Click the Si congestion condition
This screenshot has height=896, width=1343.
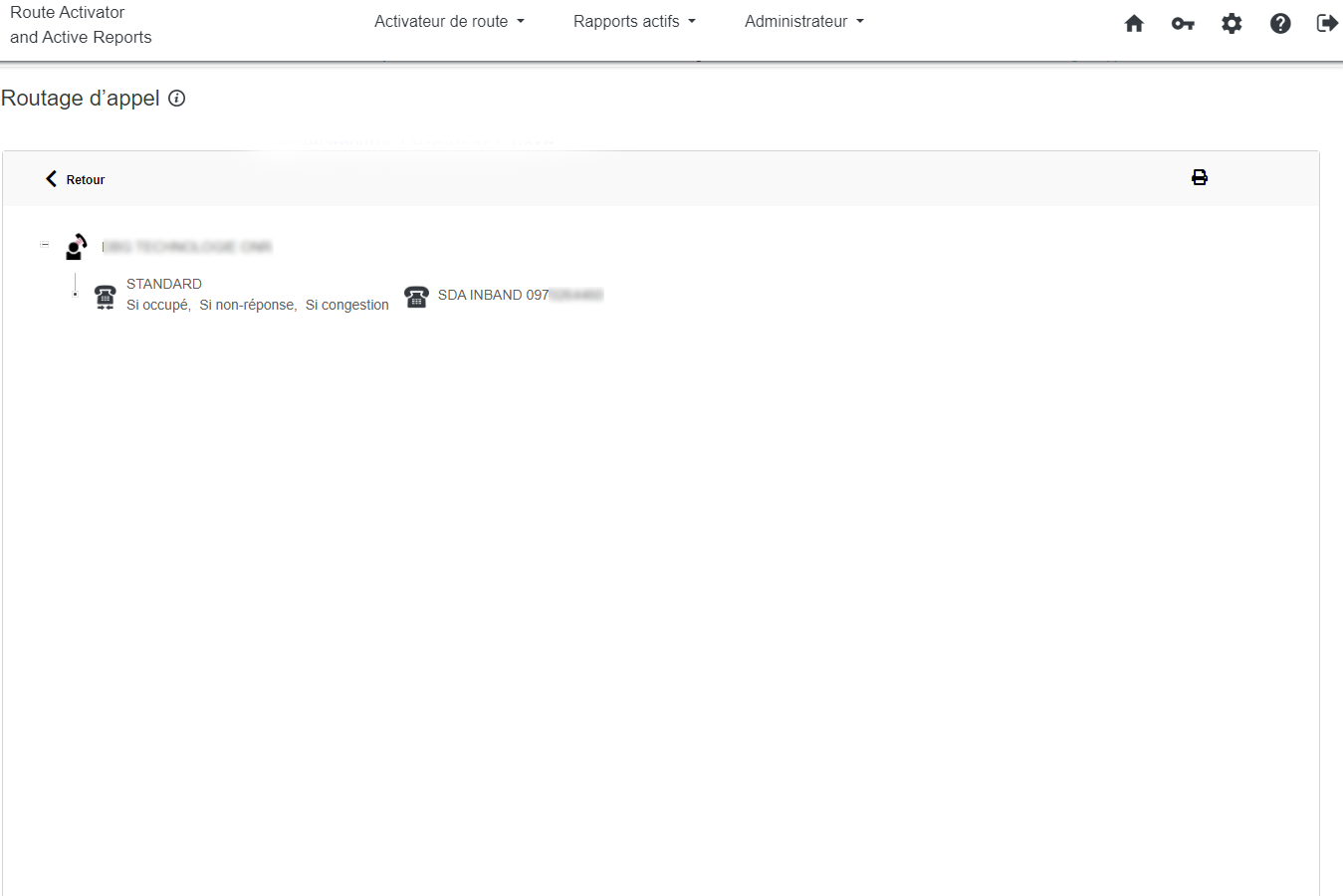click(x=346, y=306)
